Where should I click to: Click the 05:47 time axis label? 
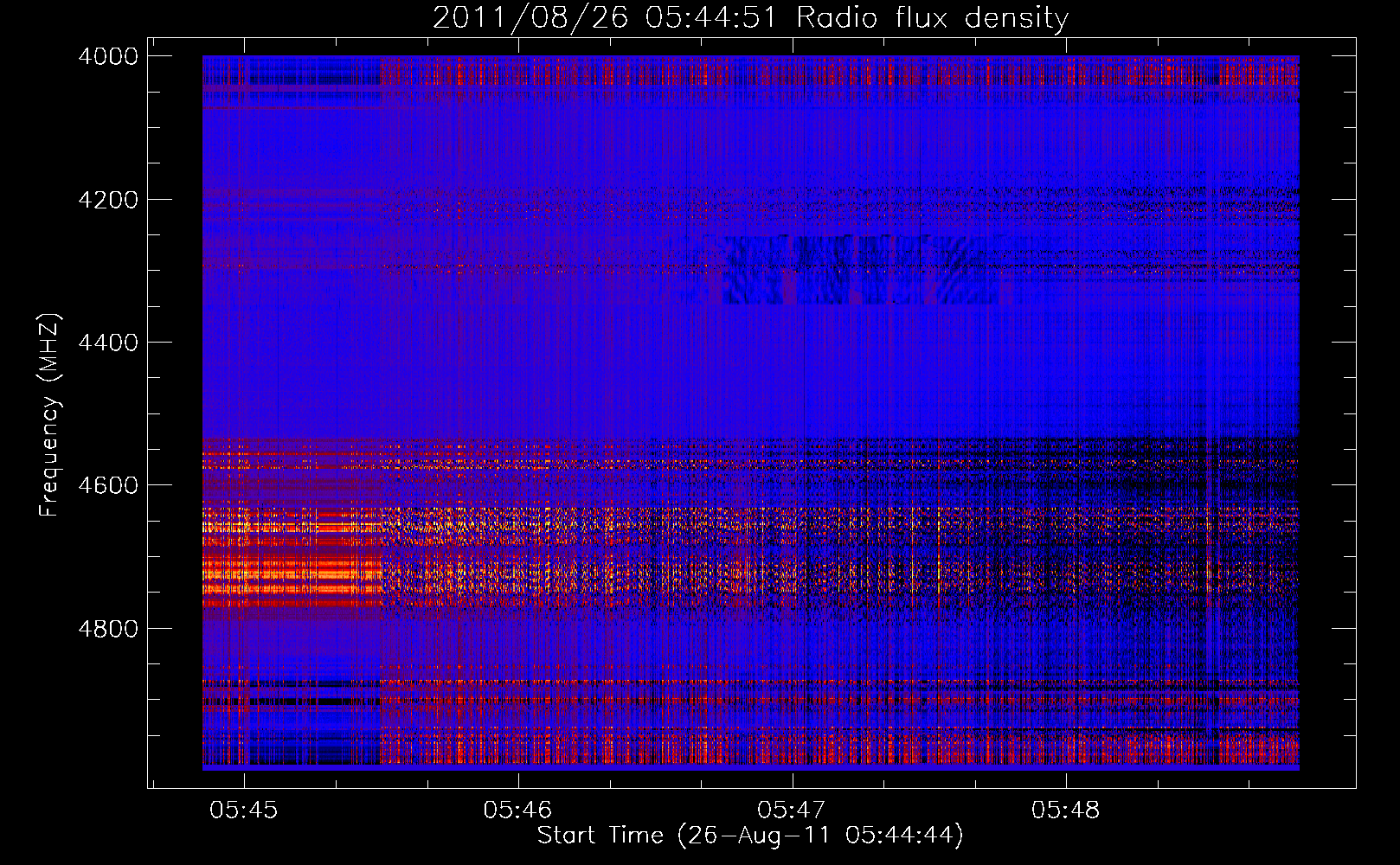pos(792,811)
